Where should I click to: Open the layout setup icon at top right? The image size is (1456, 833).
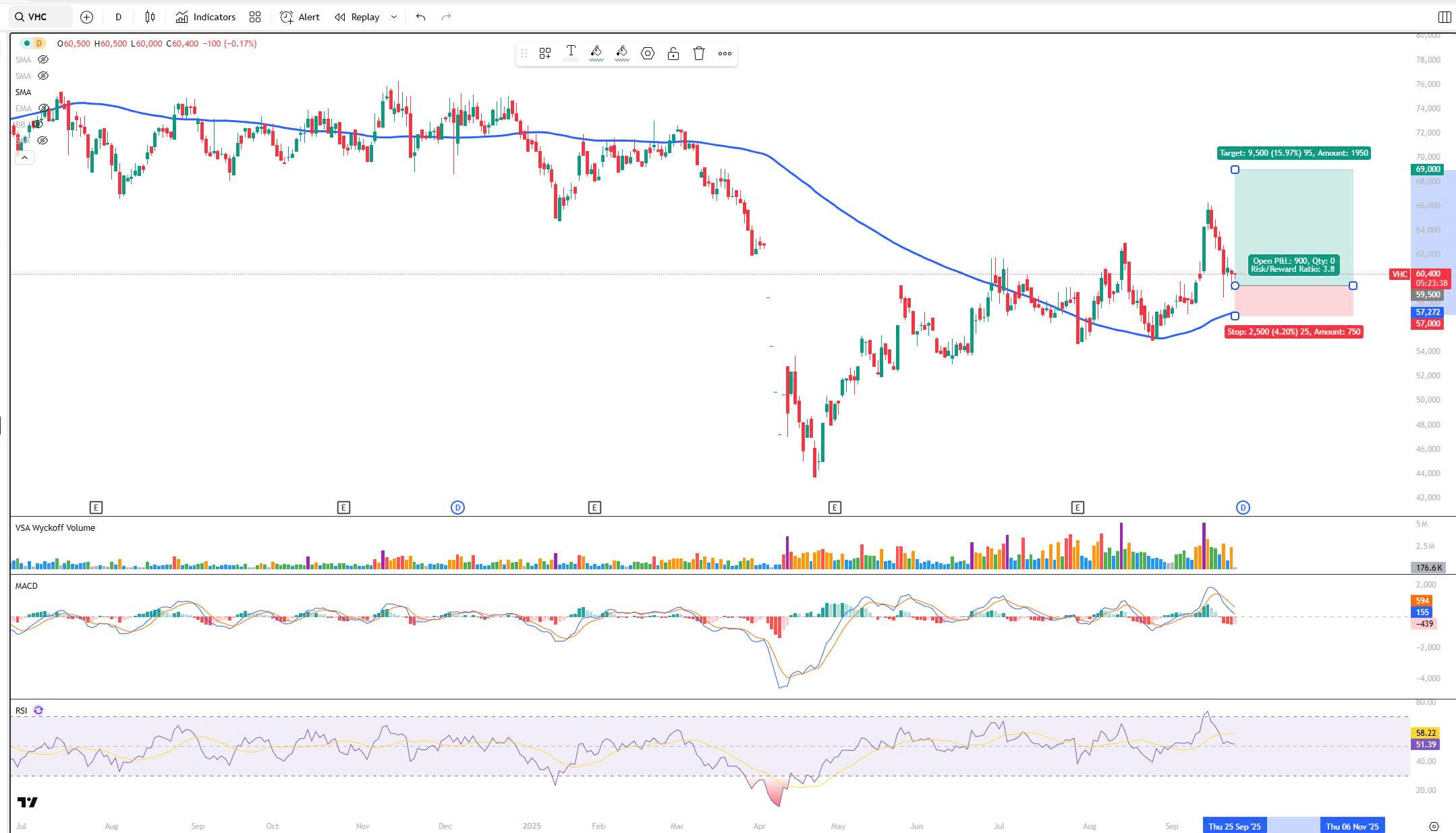(1444, 17)
